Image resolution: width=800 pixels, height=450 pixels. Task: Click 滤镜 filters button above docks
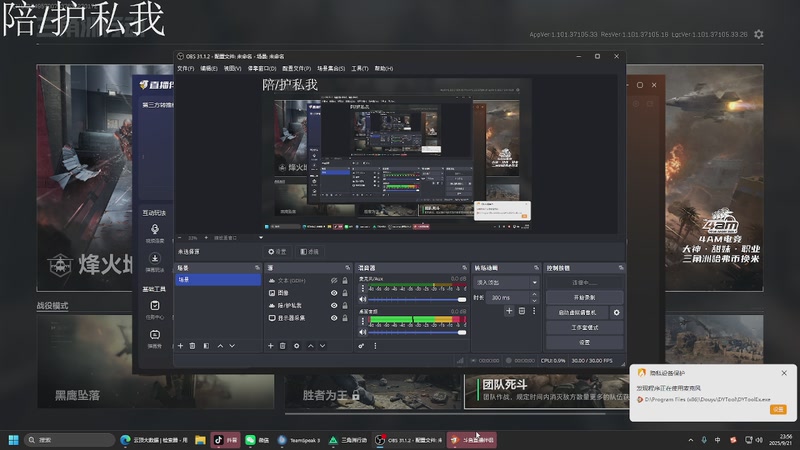309,252
